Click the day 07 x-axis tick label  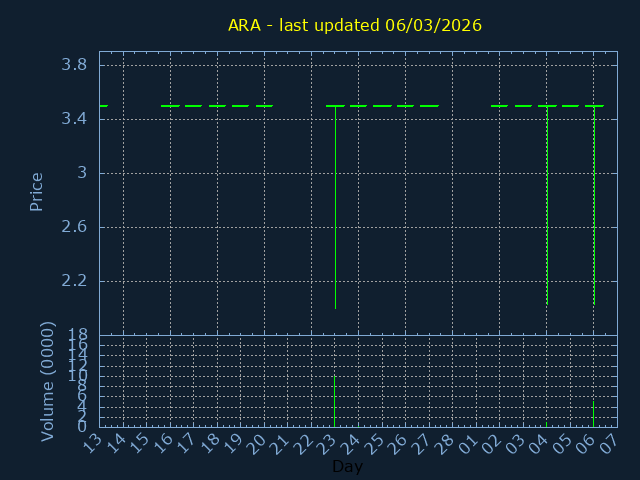[610, 443]
